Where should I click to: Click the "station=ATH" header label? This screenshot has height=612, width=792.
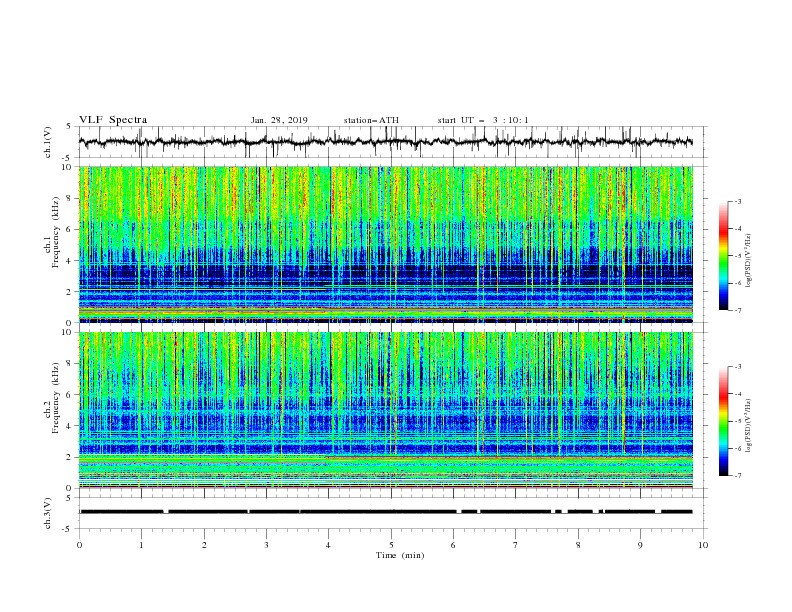[x=371, y=120]
